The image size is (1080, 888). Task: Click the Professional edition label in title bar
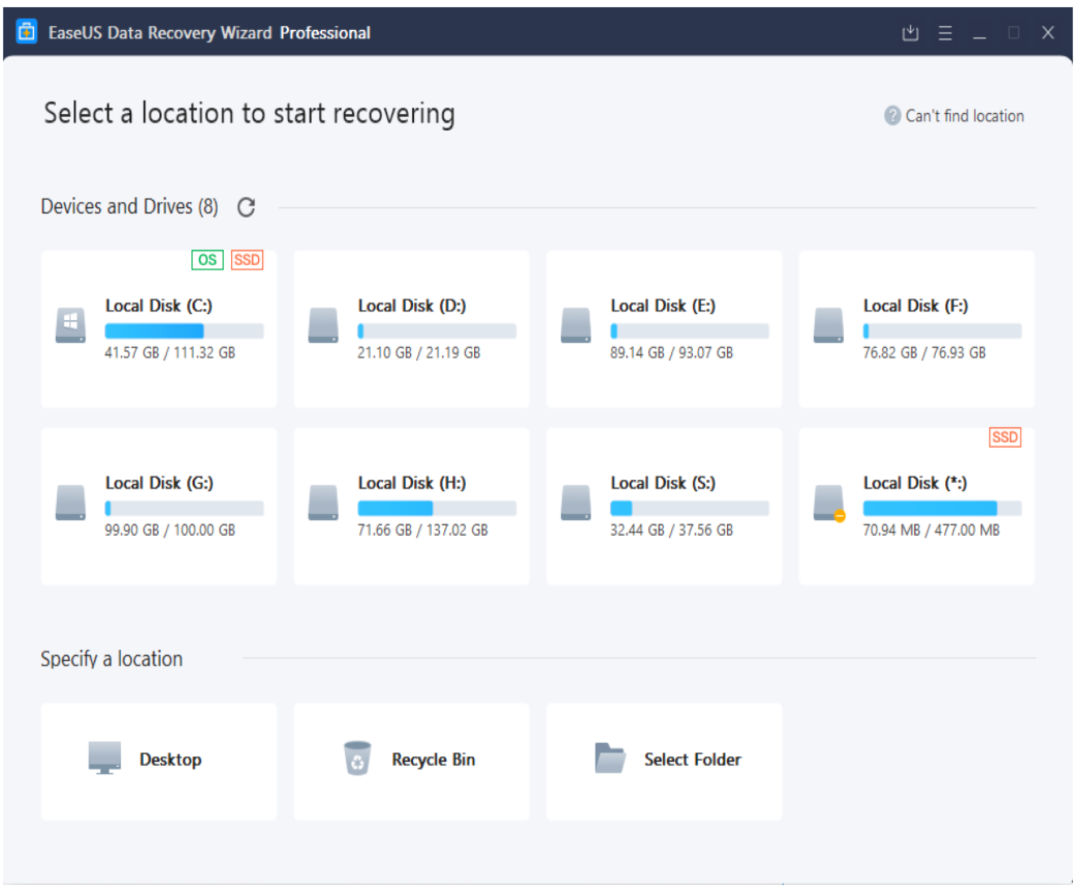pyautogui.click(x=325, y=33)
